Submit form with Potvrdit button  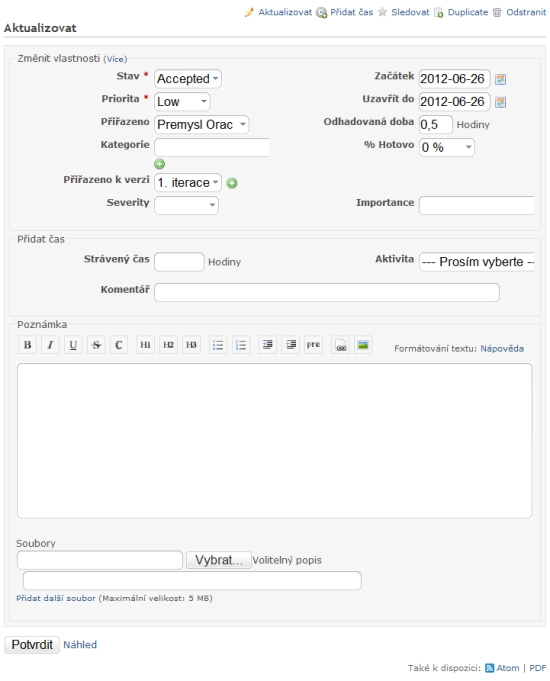32,645
